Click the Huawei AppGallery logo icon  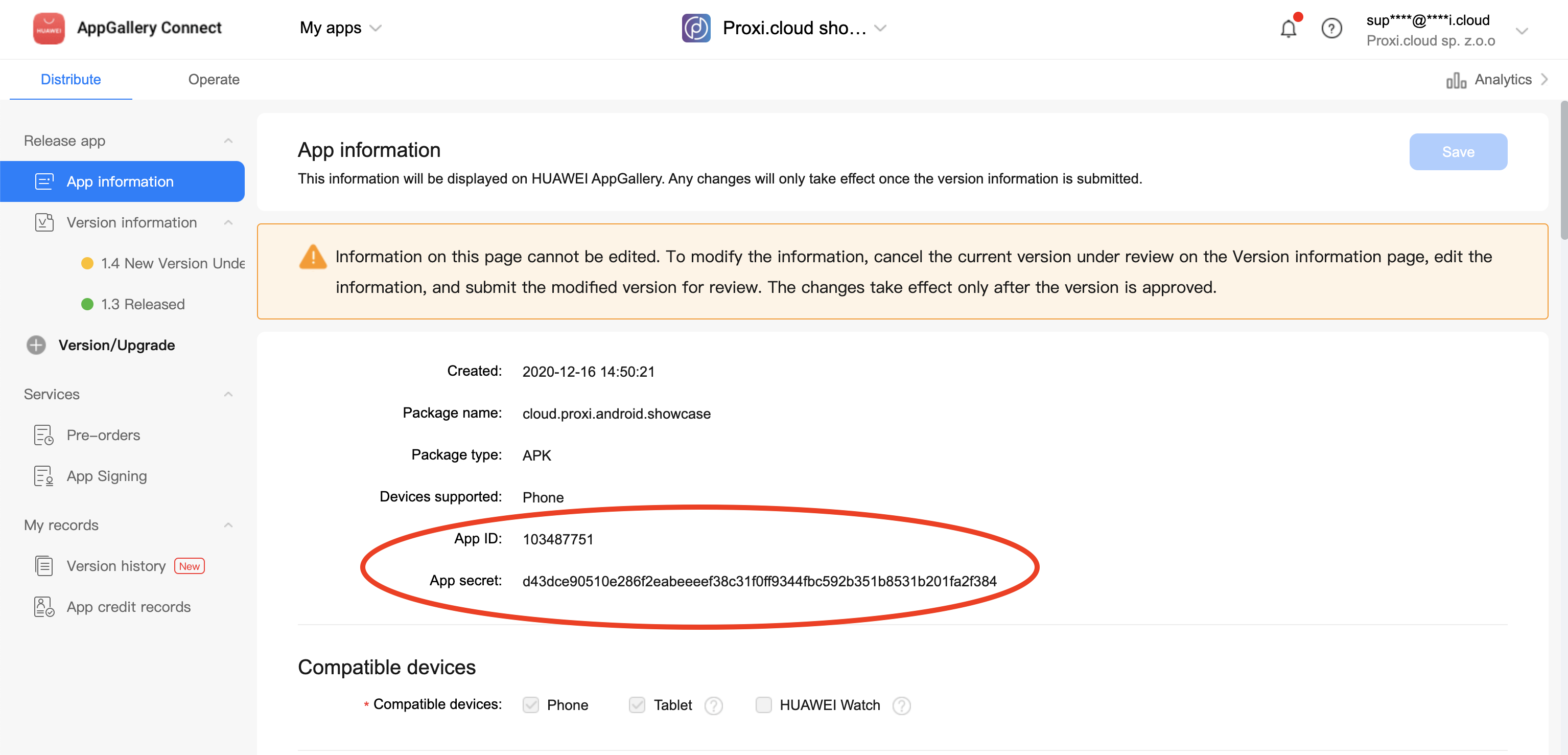coord(49,28)
